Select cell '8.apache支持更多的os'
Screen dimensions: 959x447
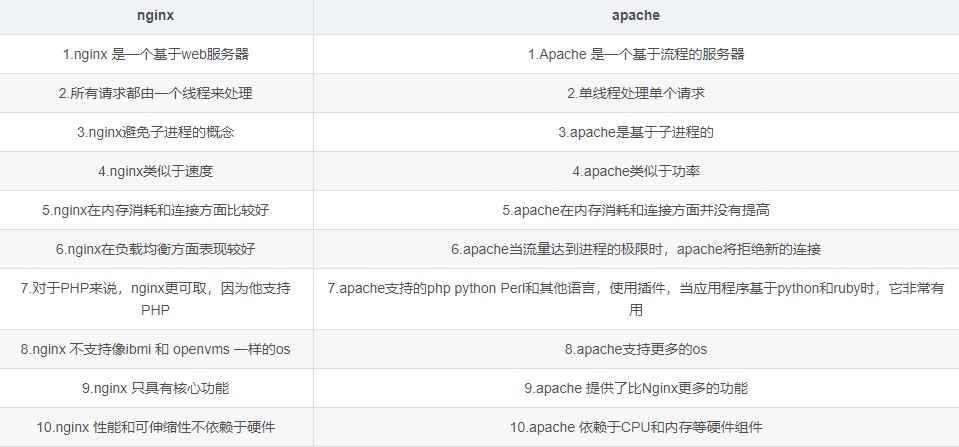636,349
